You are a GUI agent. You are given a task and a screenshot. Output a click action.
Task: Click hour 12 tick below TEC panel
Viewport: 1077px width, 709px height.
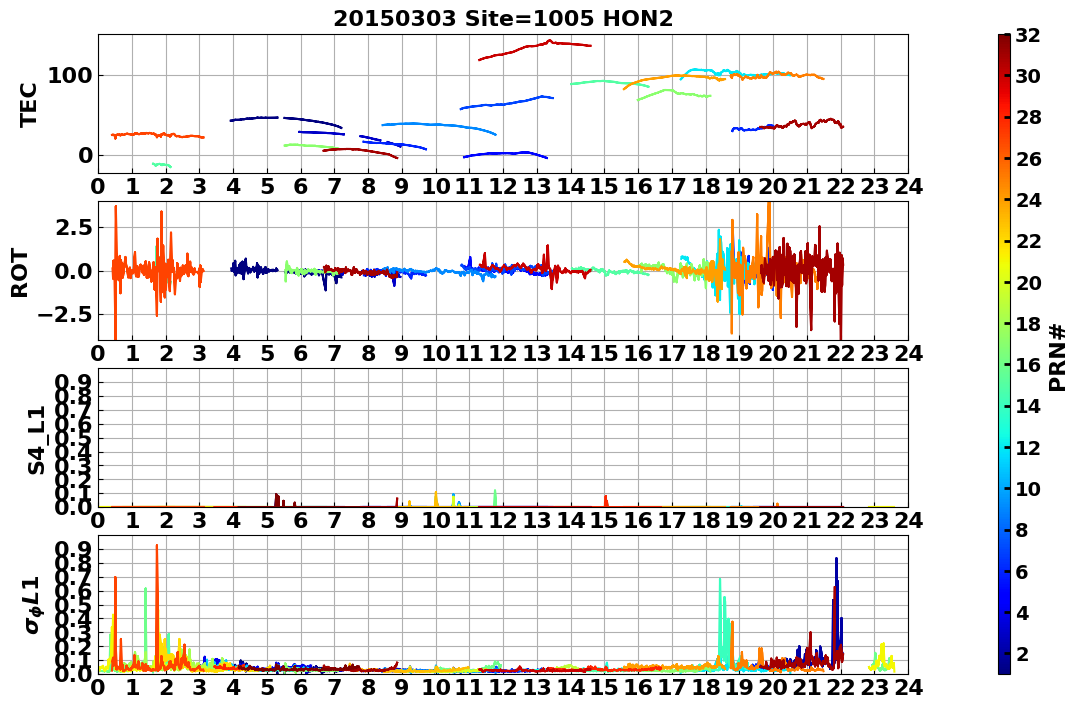pos(503,186)
